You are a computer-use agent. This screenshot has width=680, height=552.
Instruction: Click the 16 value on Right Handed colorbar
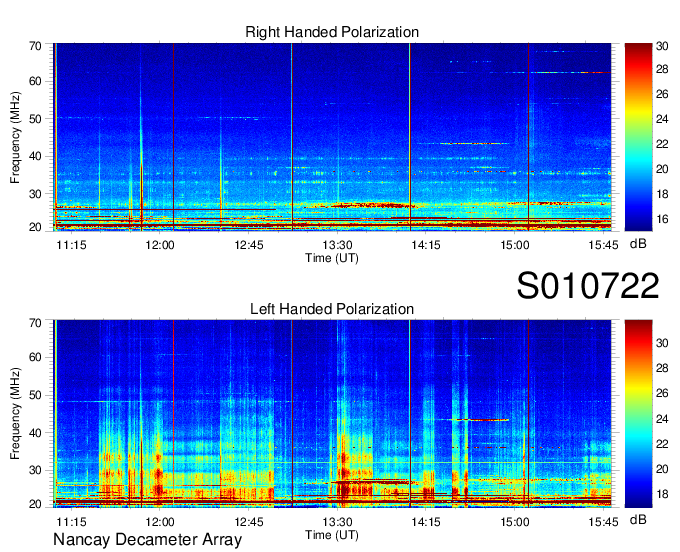click(662, 219)
